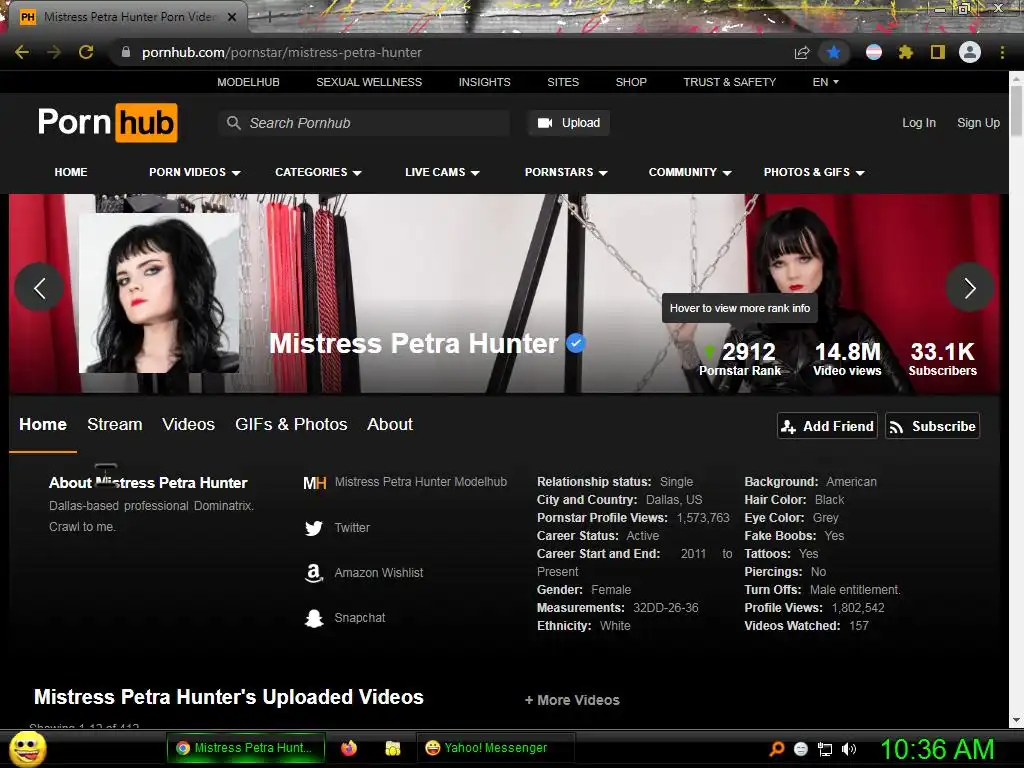
Task: Switch to Yahoo! Messenger taskbar button
Action: (496, 748)
